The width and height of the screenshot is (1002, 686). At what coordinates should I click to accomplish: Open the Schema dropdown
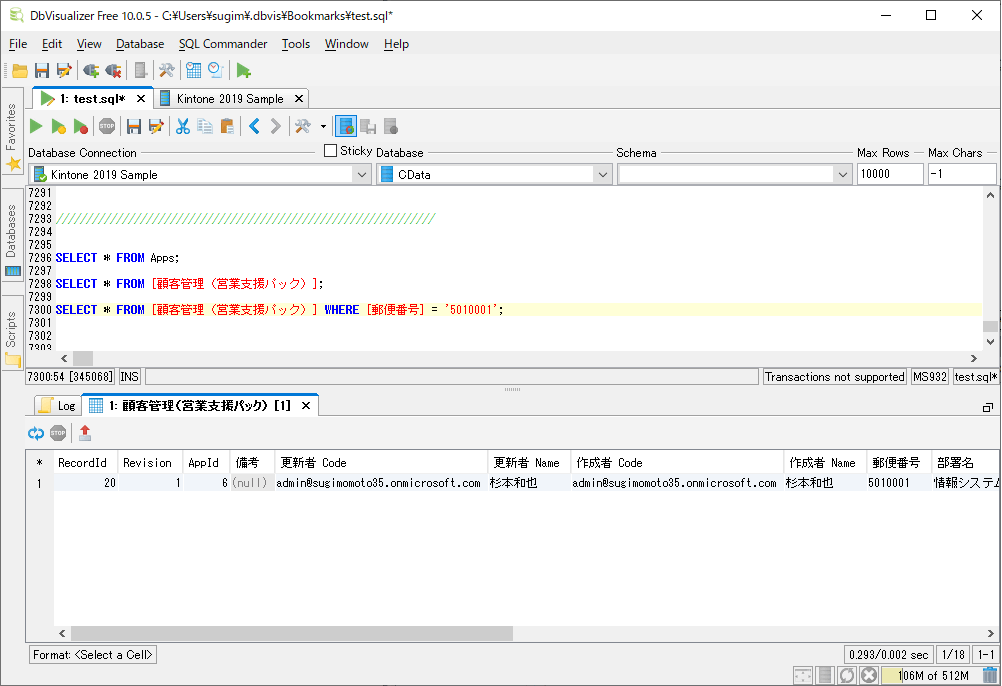(x=734, y=174)
